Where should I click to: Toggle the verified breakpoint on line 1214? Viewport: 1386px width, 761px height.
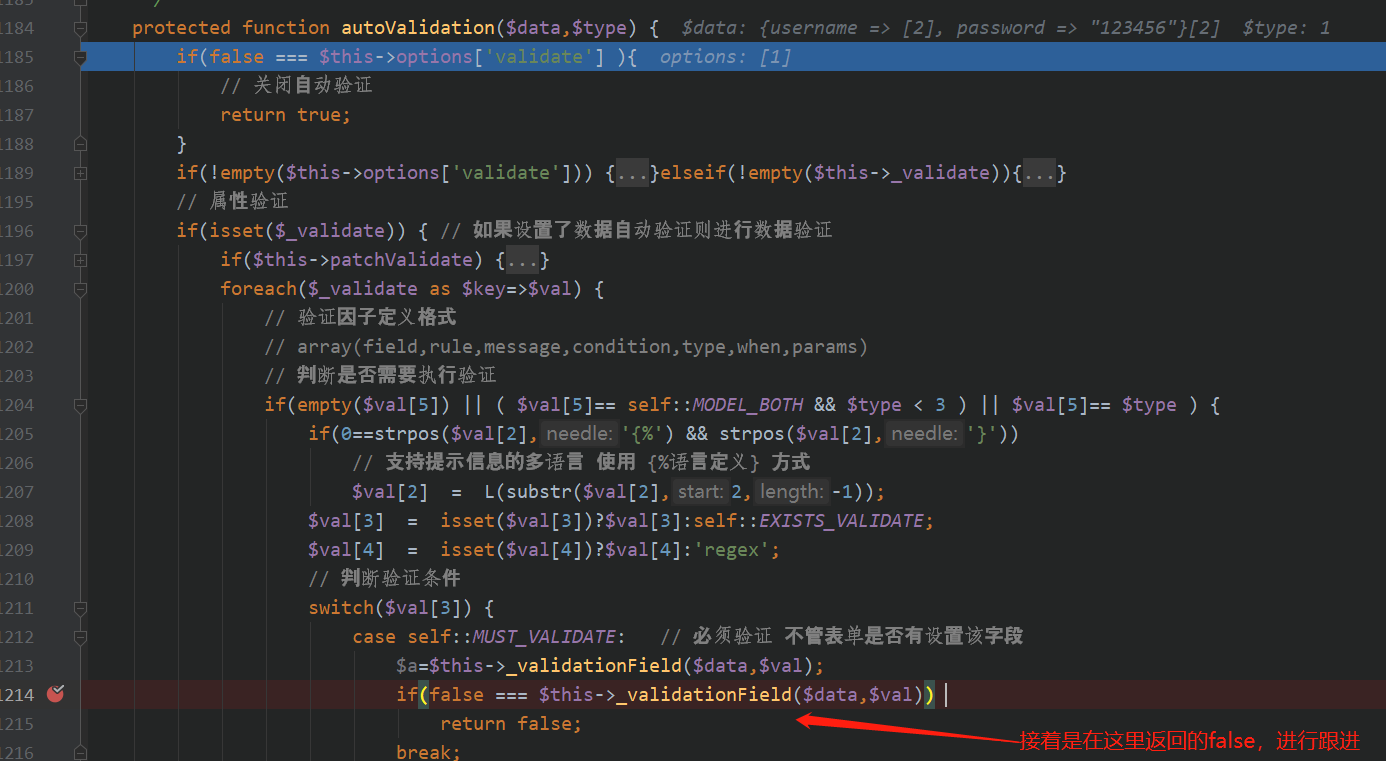pos(55,693)
